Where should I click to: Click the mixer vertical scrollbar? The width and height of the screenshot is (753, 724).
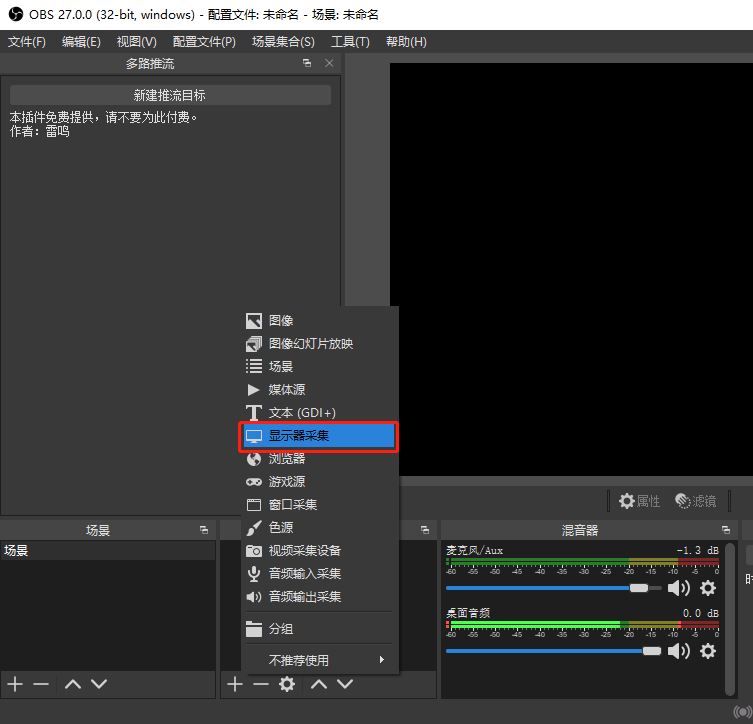(x=730, y=619)
